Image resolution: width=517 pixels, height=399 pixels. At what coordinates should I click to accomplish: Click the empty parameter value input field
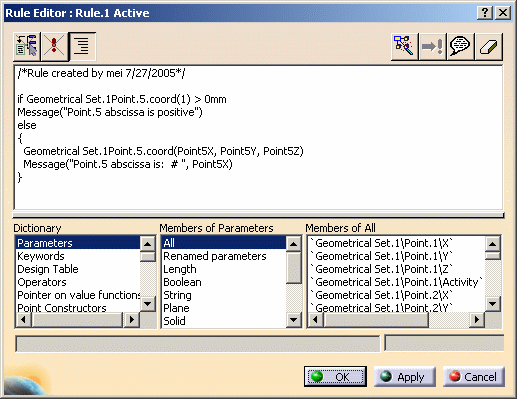197,344
